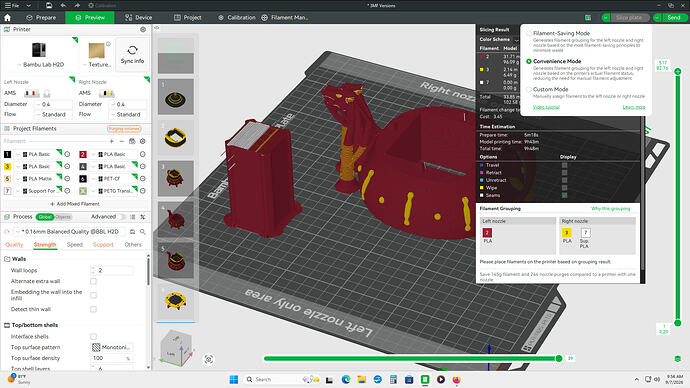Viewport: 690px width, 388px height.
Task: Toggle Embedding the wall into the infill checkbox
Action: (x=93, y=295)
